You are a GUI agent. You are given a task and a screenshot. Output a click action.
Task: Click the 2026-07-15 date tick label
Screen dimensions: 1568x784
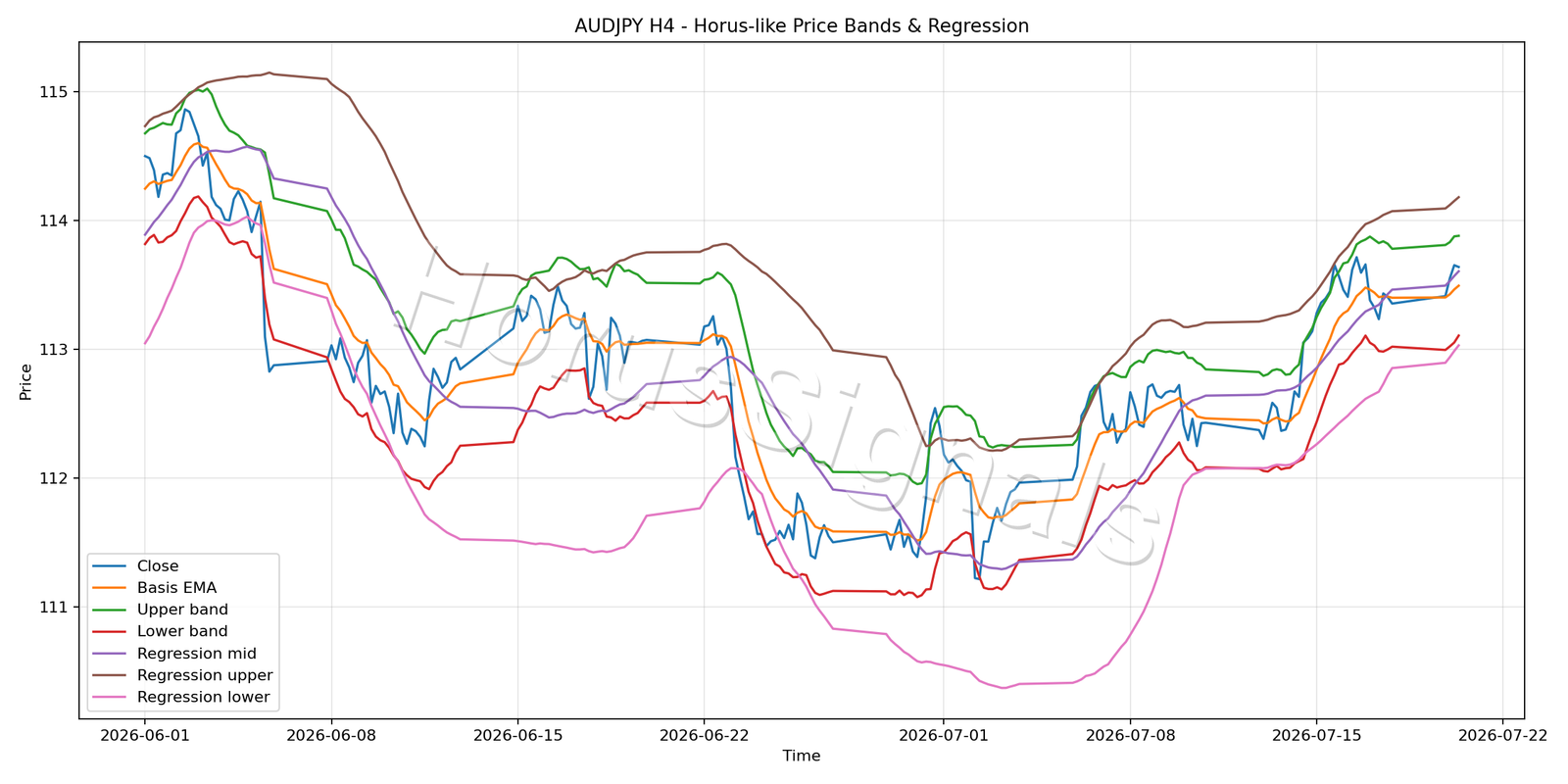coord(1316,735)
